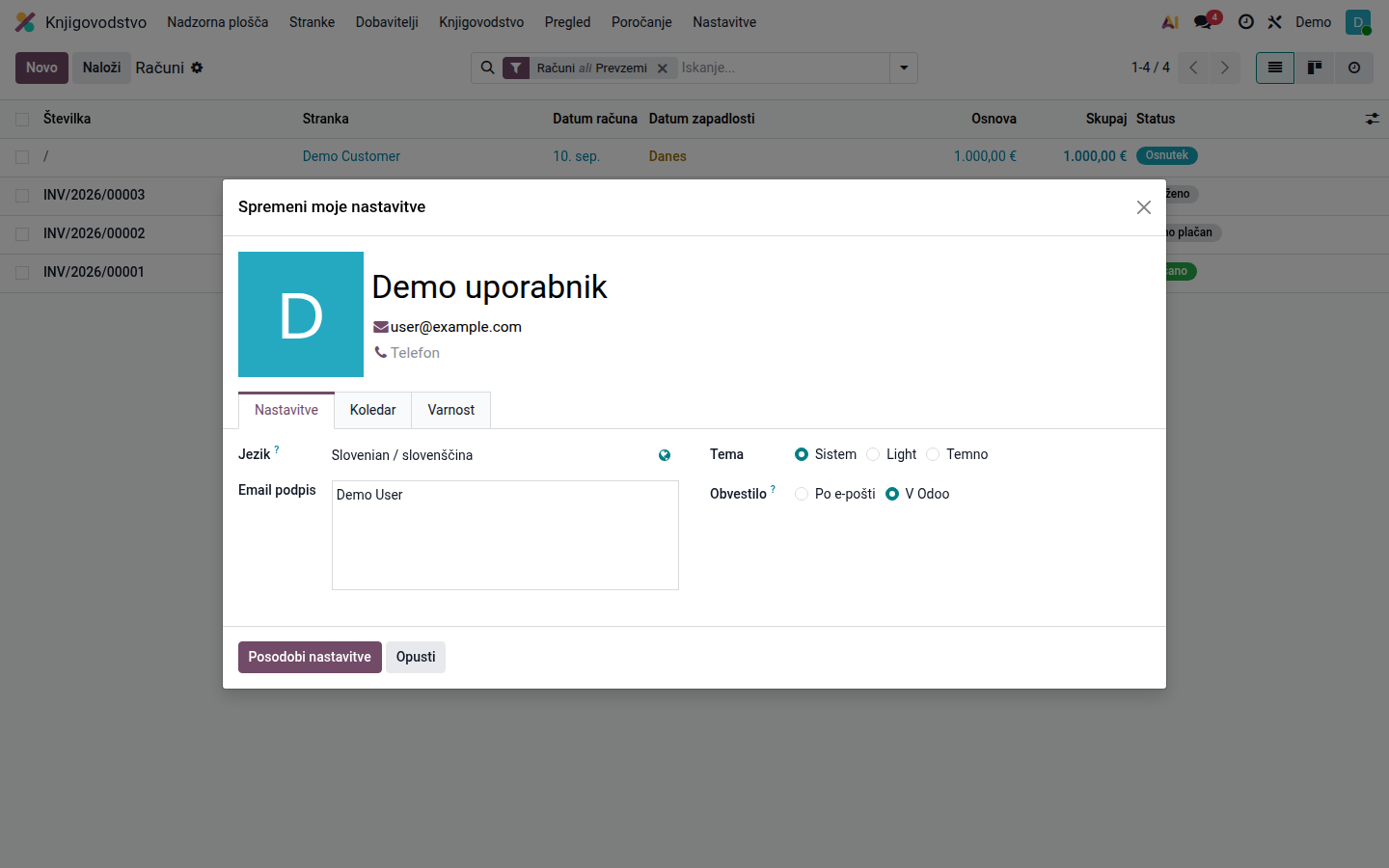Switch to activity view
1389x868 pixels.
point(1354,68)
